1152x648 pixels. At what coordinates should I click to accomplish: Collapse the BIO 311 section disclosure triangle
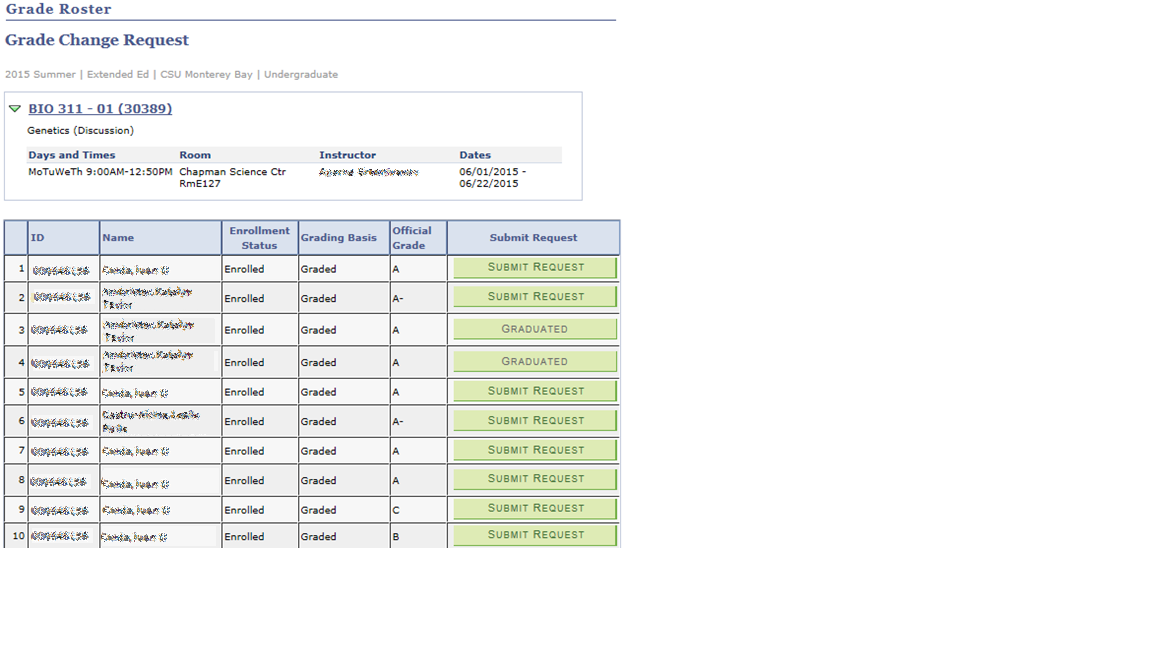pos(15,109)
